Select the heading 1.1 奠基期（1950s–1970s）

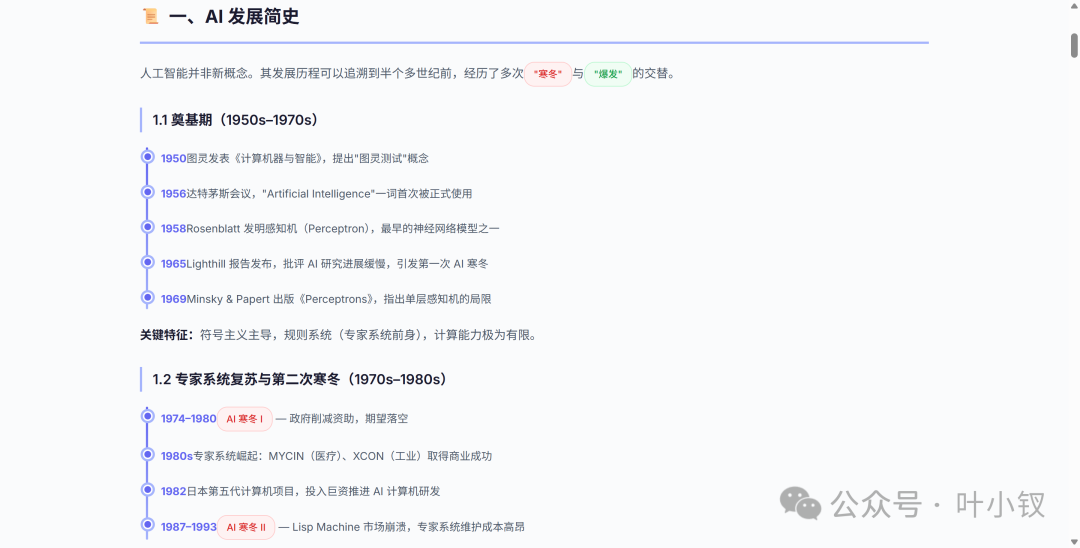coord(236,120)
